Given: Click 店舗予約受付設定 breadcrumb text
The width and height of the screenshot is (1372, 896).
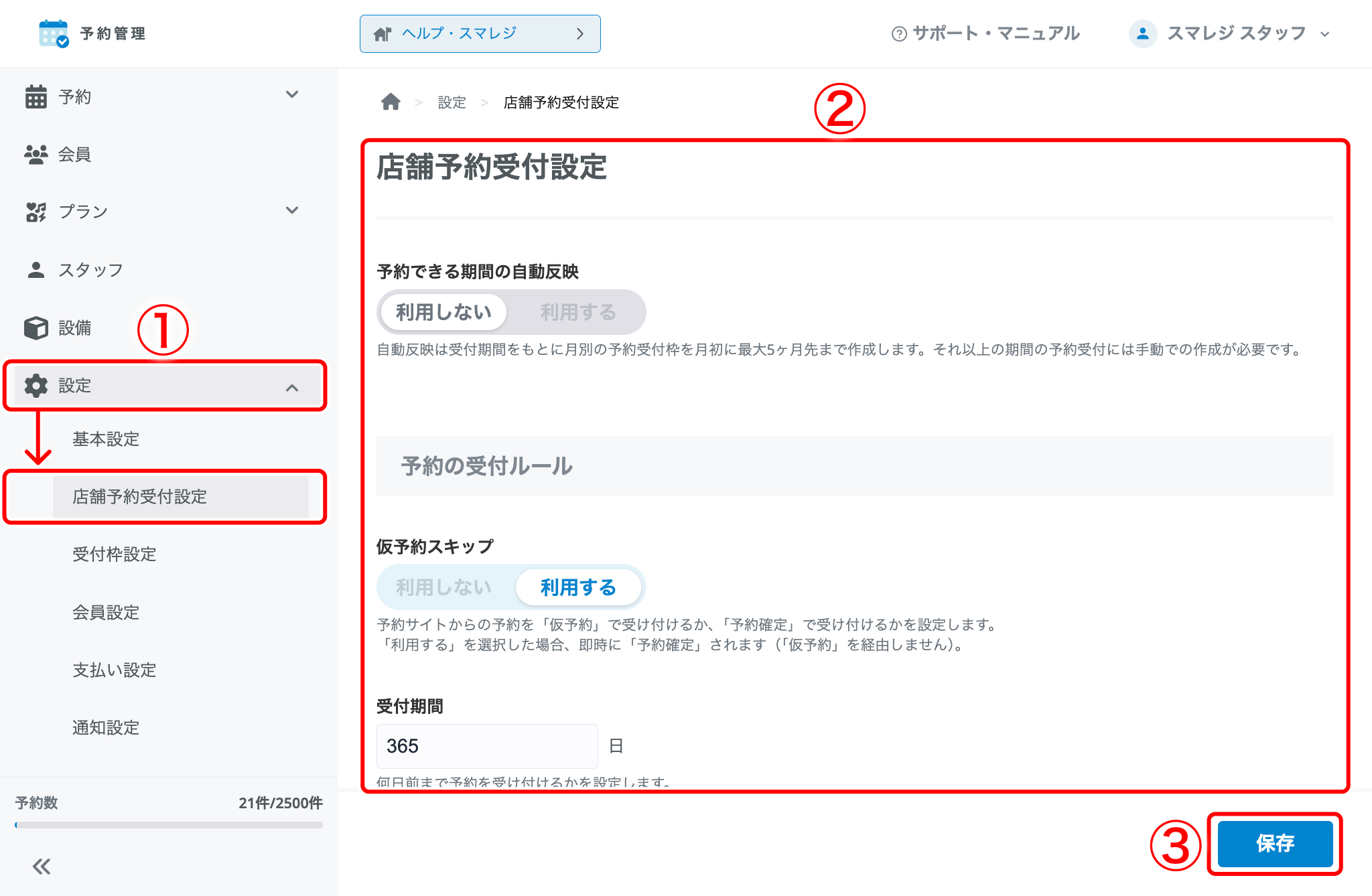Looking at the screenshot, I should 561,102.
